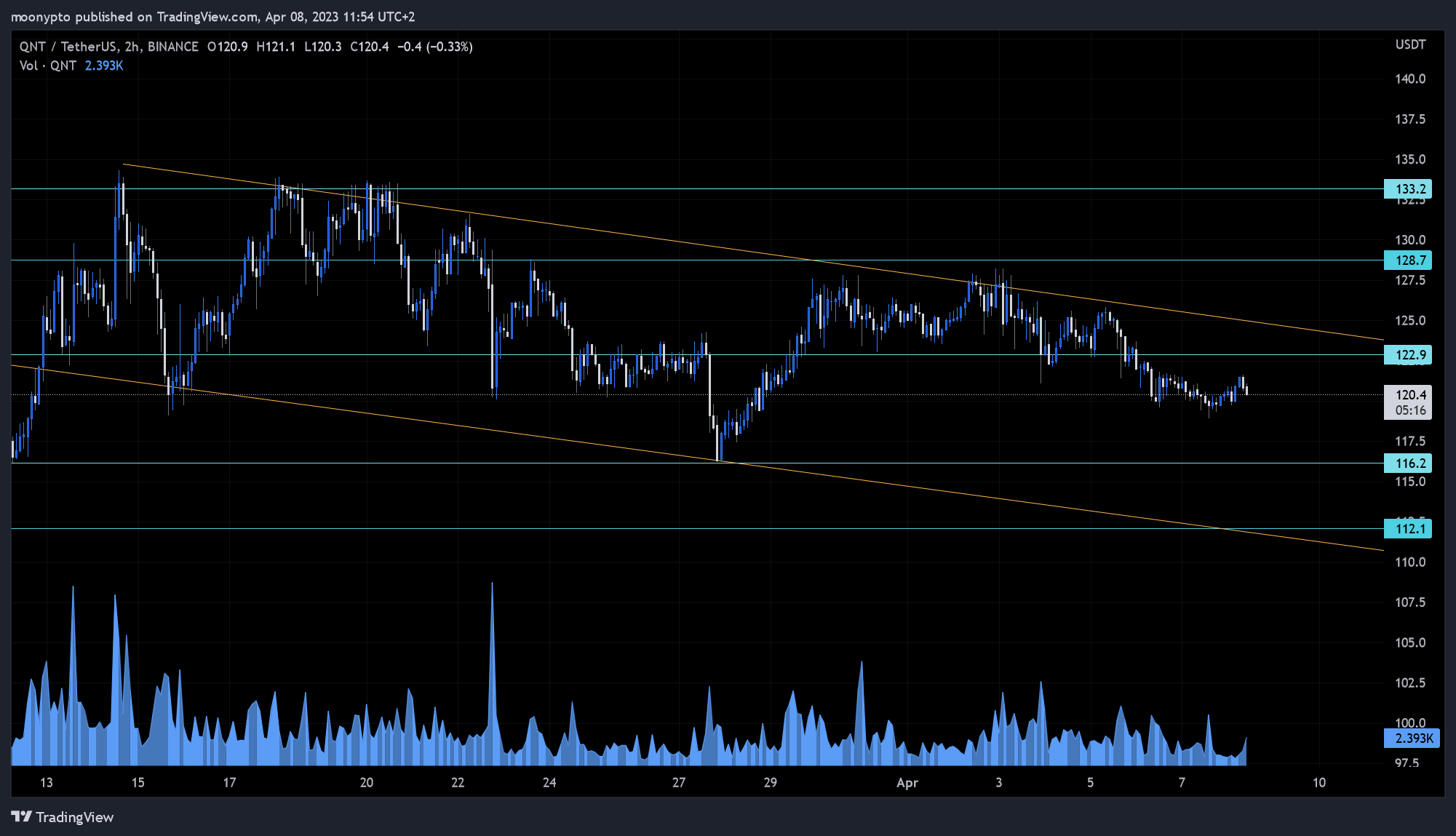This screenshot has height=836, width=1456.
Task: Click the 140.0 price axis tick
Action: point(1410,79)
